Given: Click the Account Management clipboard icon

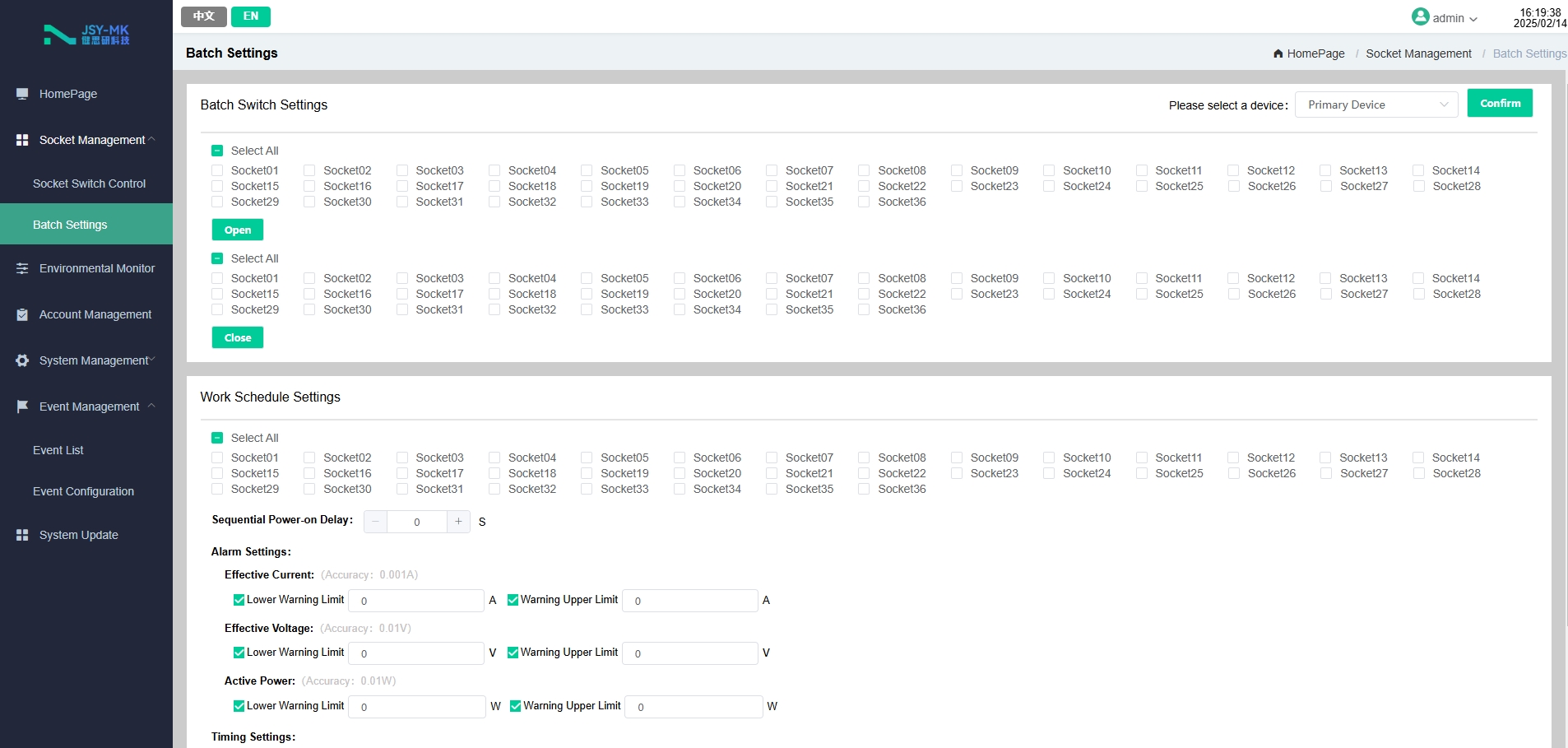Looking at the screenshot, I should 22,314.
